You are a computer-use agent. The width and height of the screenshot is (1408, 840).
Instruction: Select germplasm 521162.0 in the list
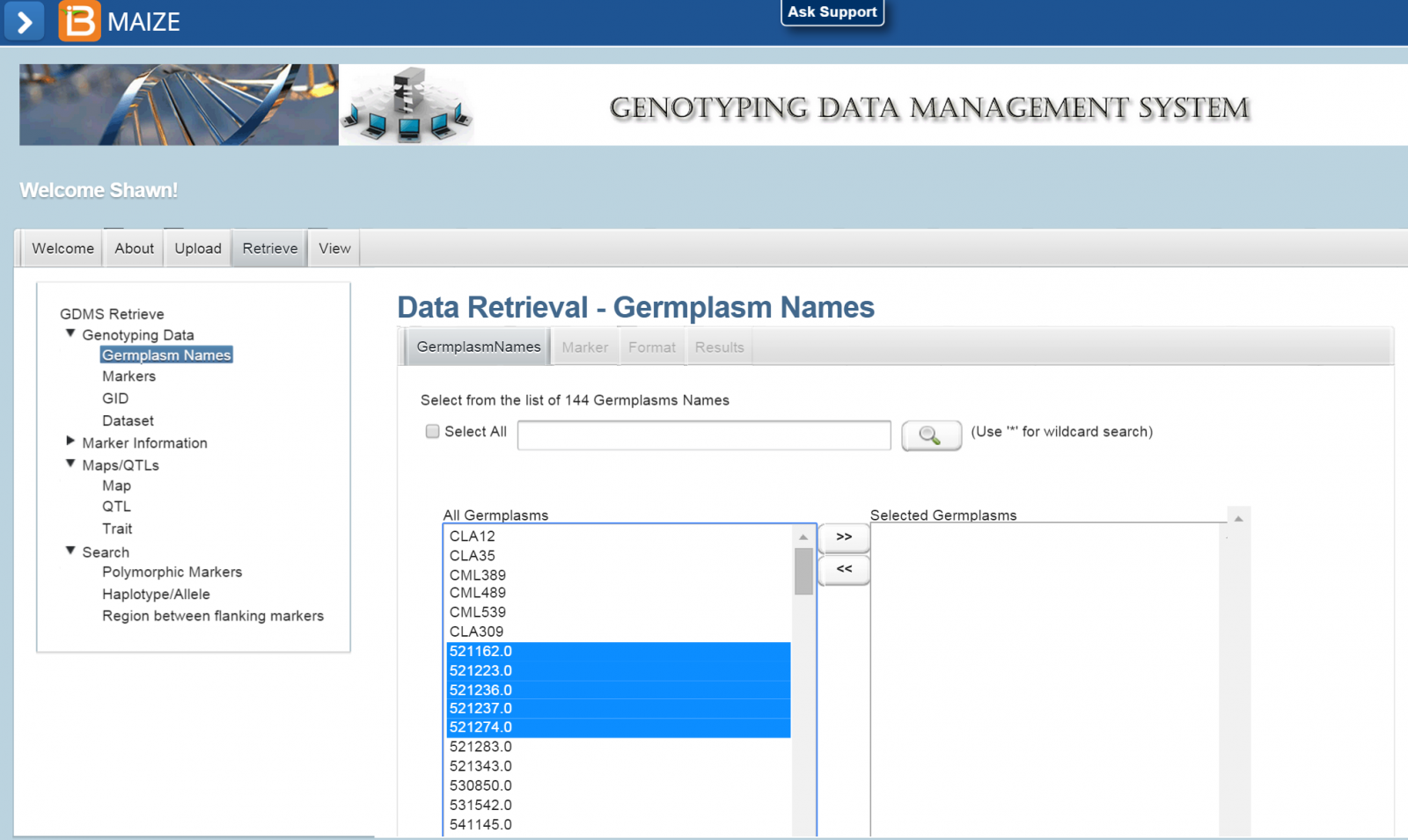coord(619,652)
